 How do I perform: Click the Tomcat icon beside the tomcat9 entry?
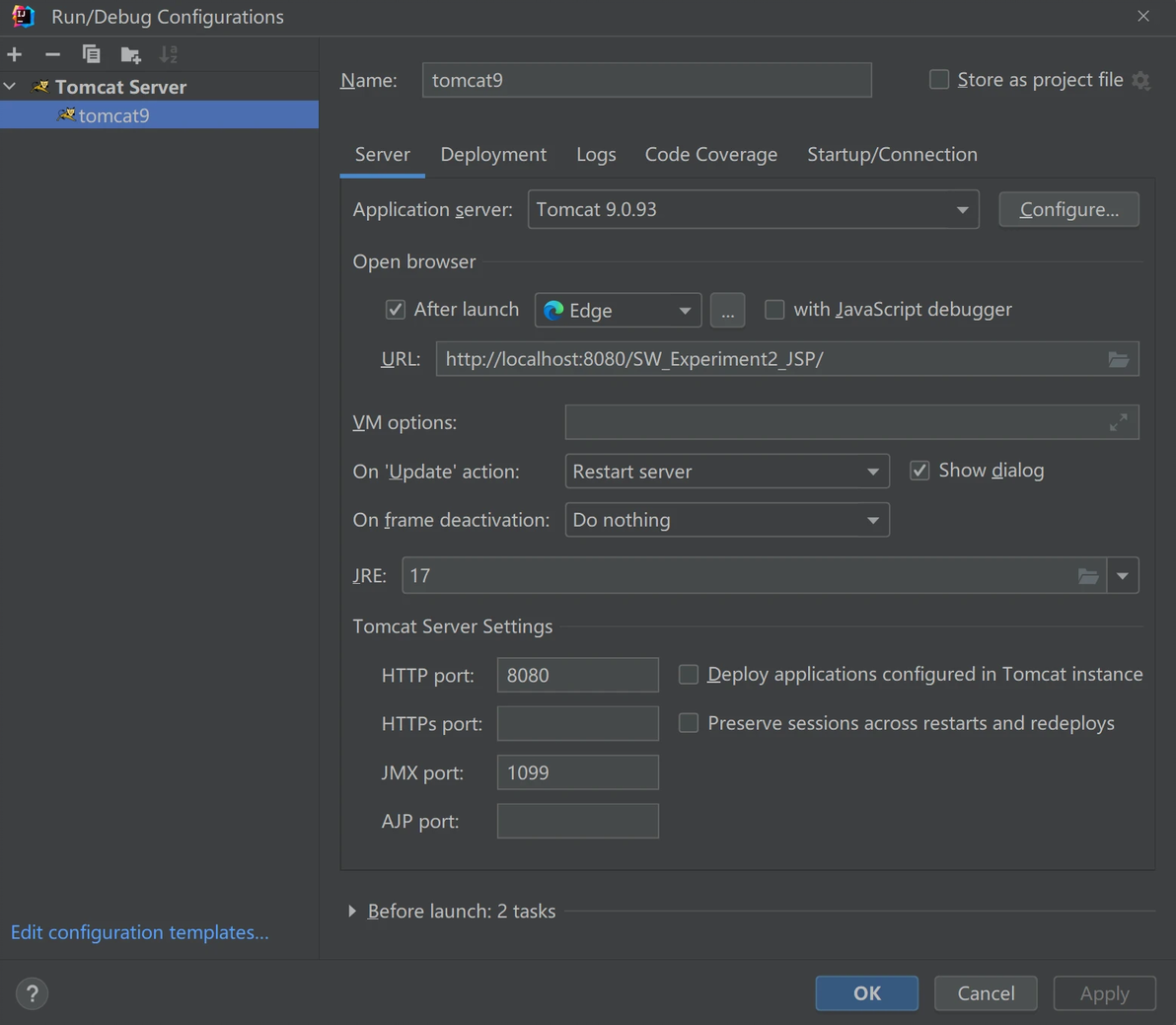(x=66, y=114)
